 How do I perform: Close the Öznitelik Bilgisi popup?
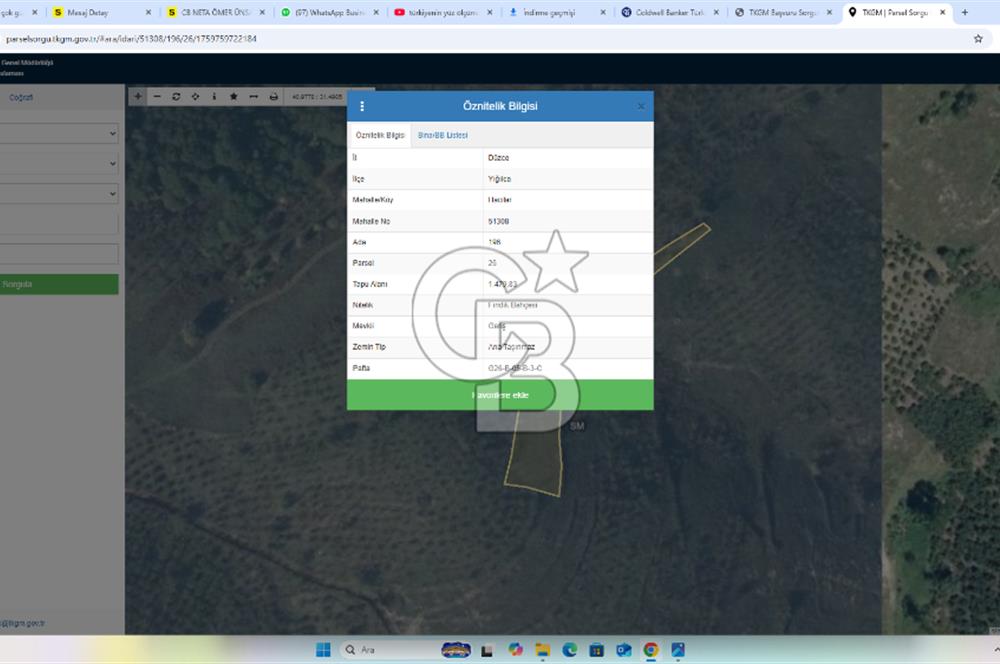[641, 106]
